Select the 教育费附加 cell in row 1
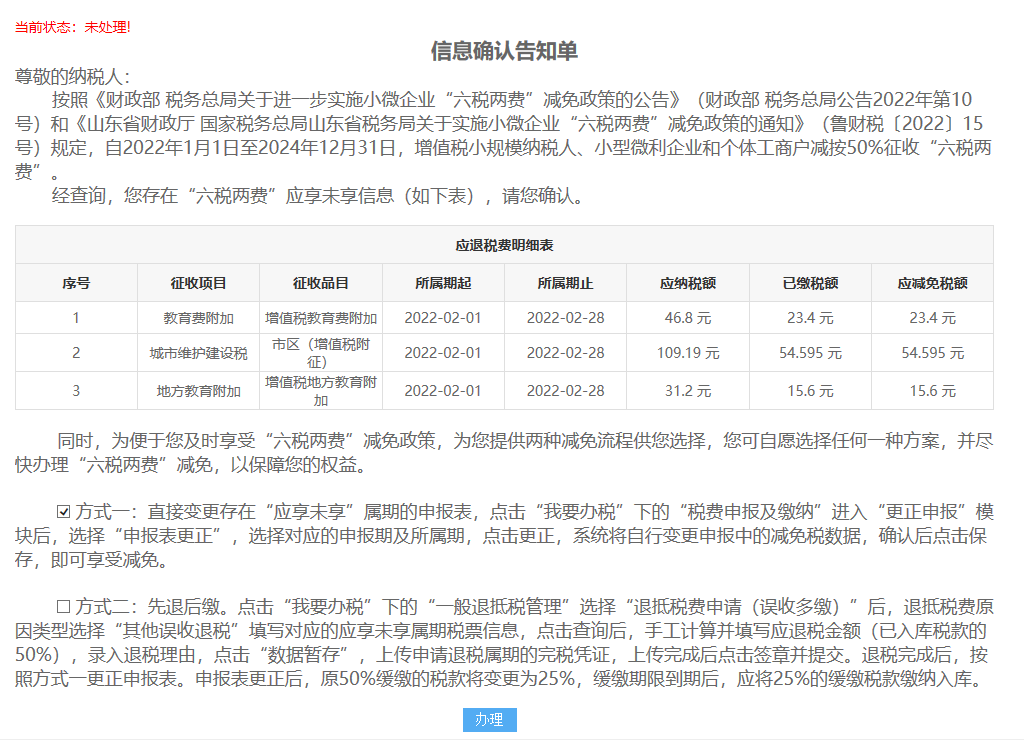 click(x=199, y=318)
